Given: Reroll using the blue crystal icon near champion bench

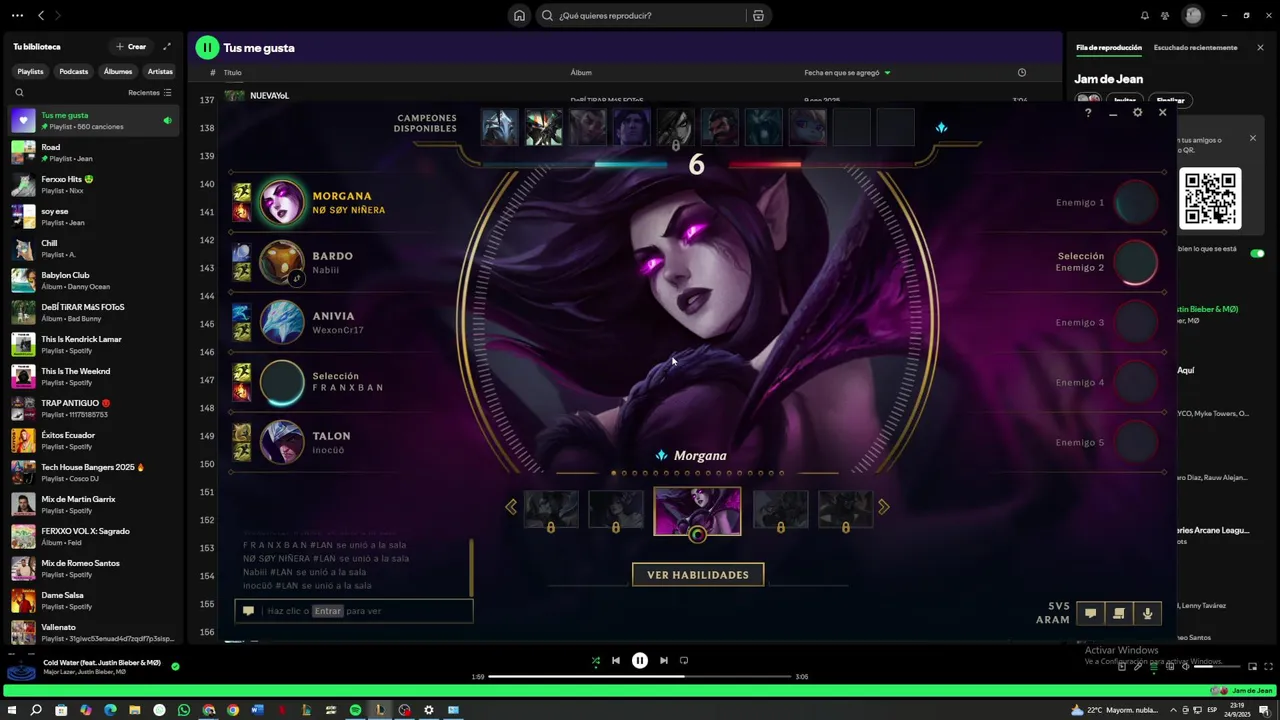Looking at the screenshot, I should [941, 127].
